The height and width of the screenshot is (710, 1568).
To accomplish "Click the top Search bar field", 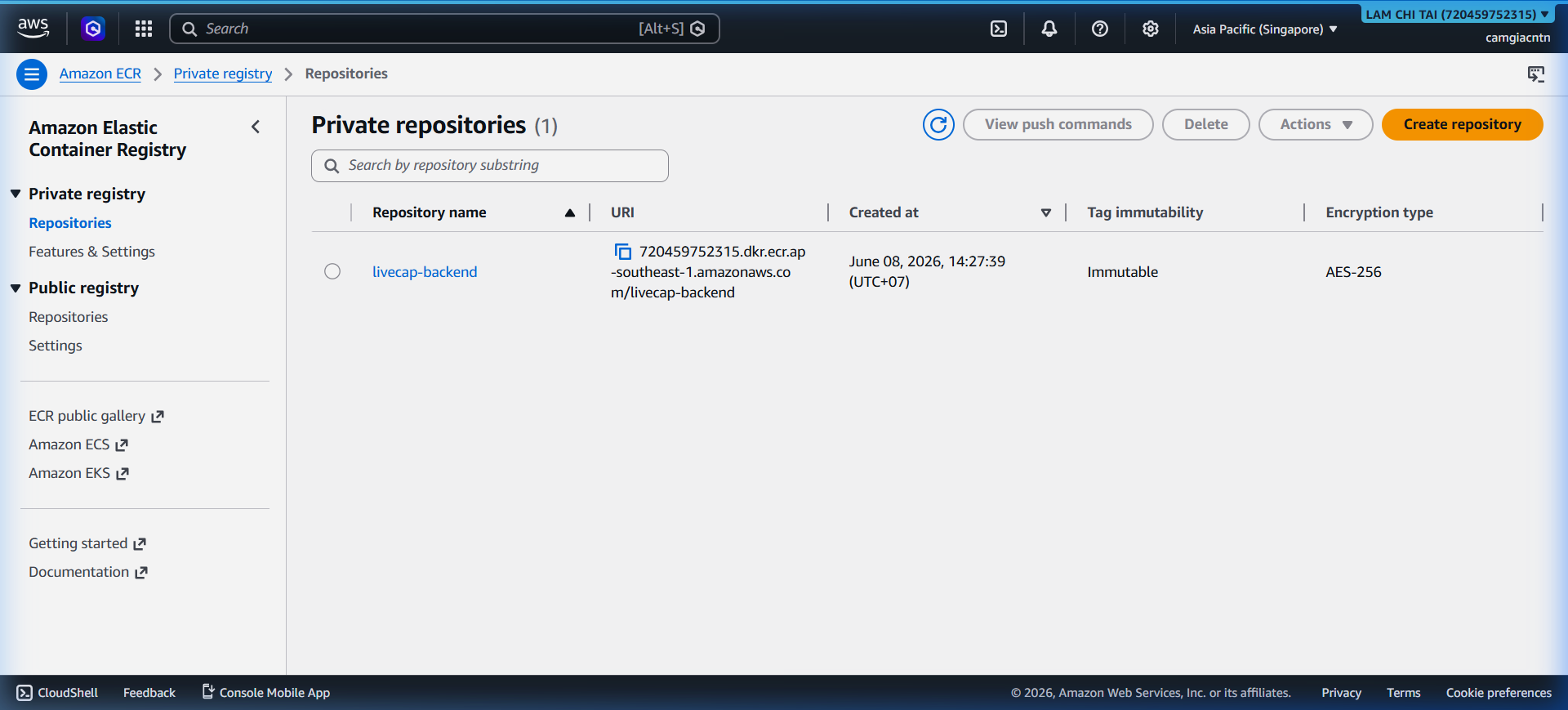I will [444, 29].
